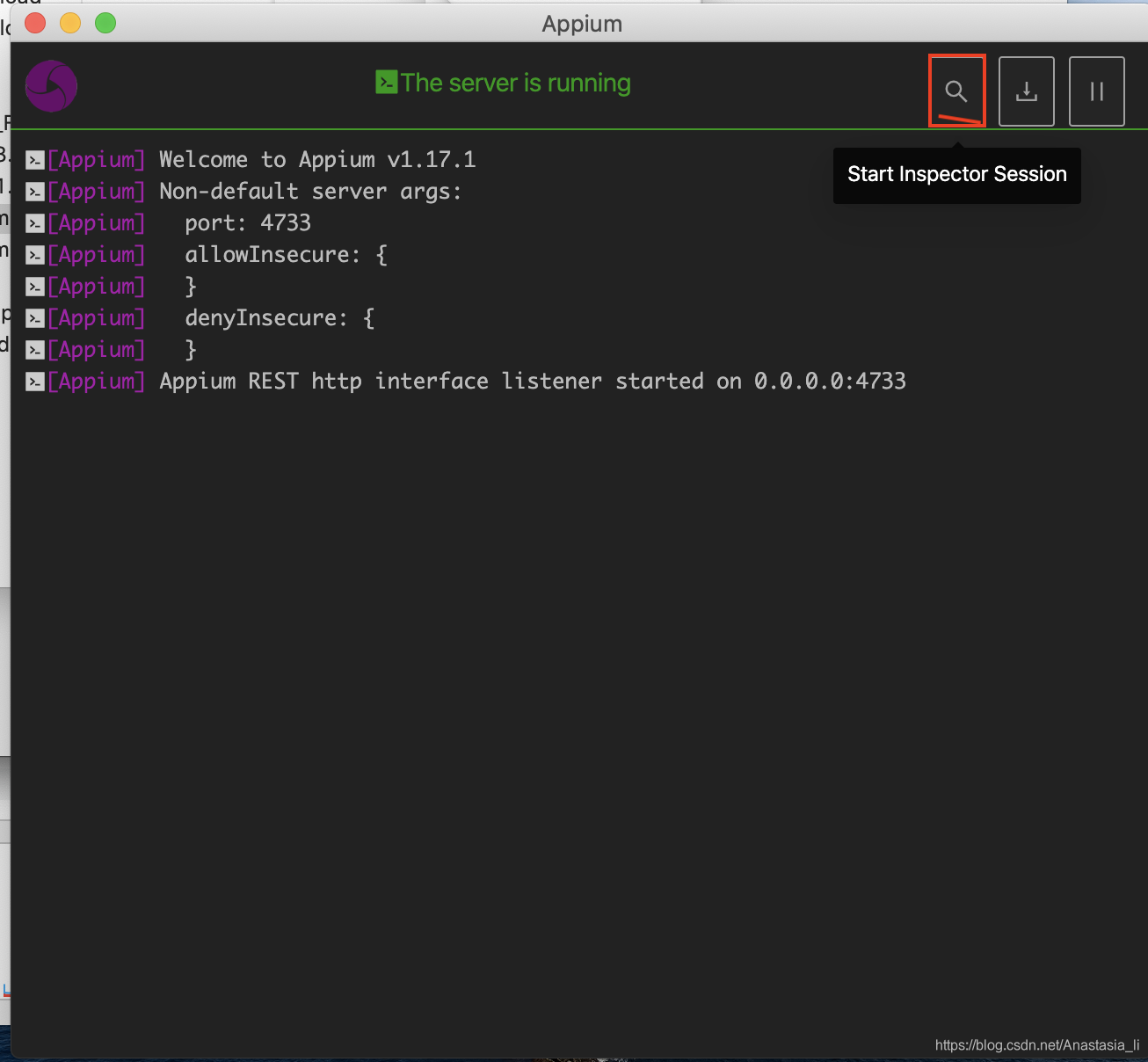Select 'Welcome to Appium v1.17.1' log text
This screenshot has height=1062, width=1148.
tap(317, 160)
